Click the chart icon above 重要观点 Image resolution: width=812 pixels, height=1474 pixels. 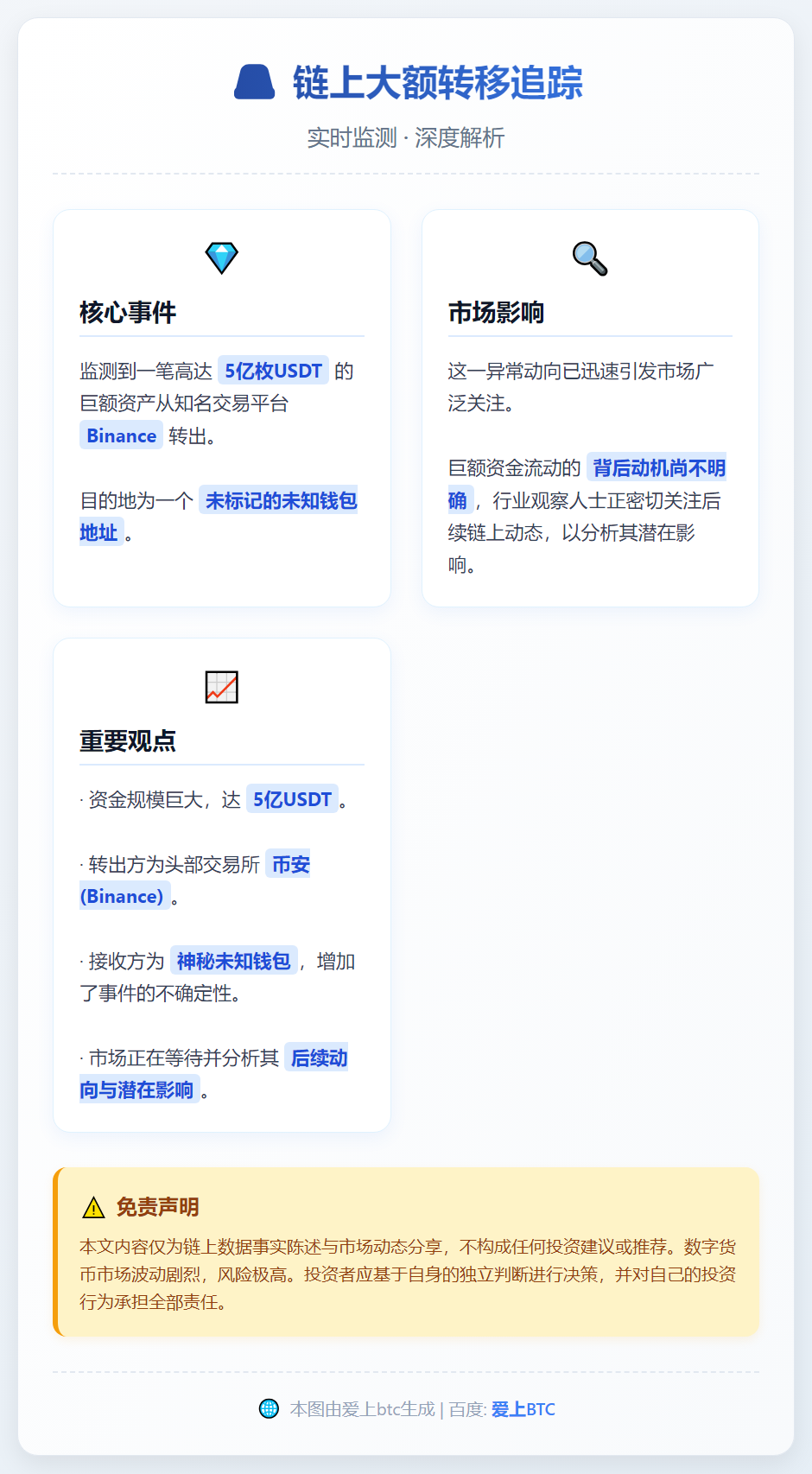pyautogui.click(x=222, y=687)
